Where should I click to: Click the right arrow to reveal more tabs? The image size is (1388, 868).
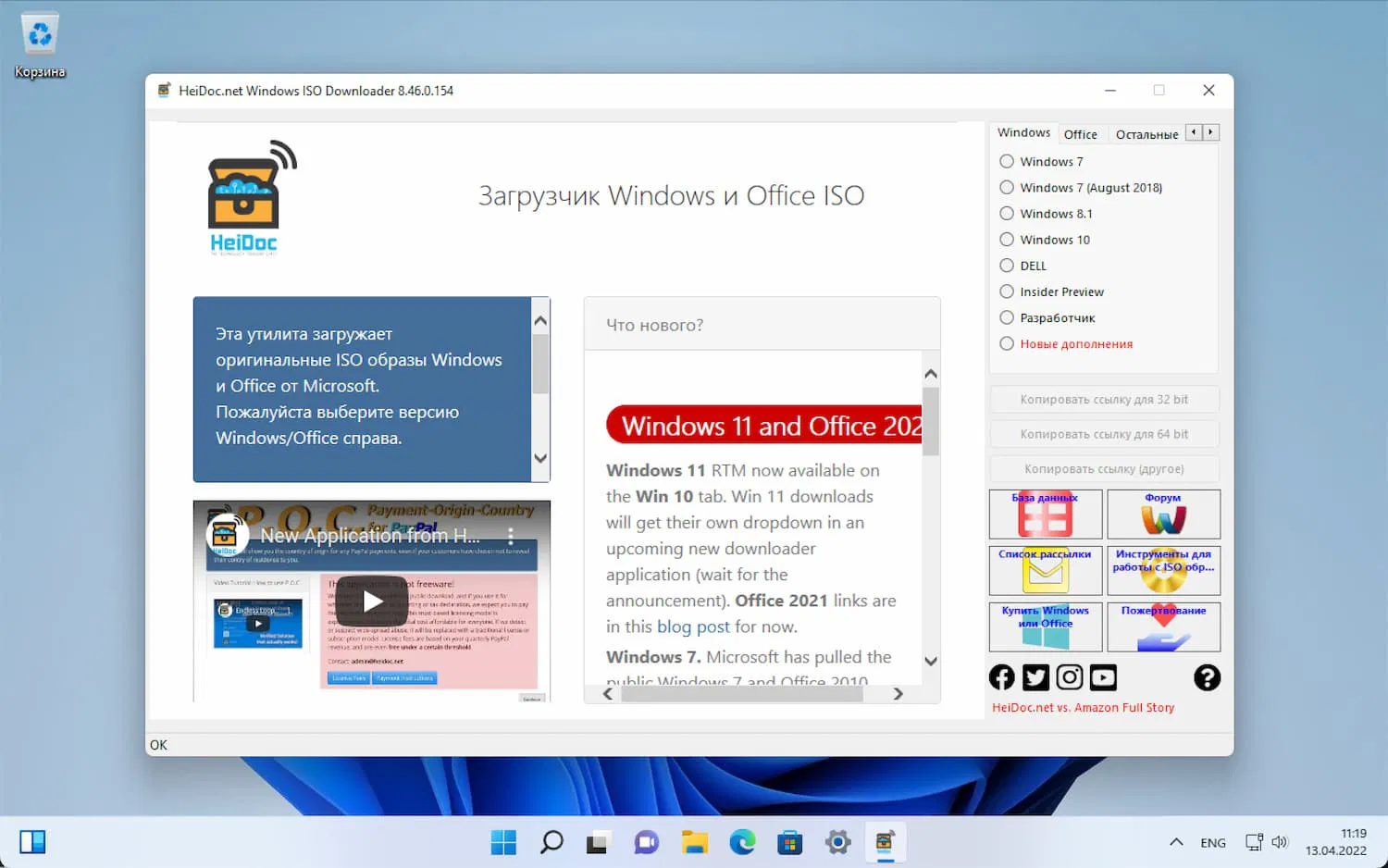pos(1210,131)
